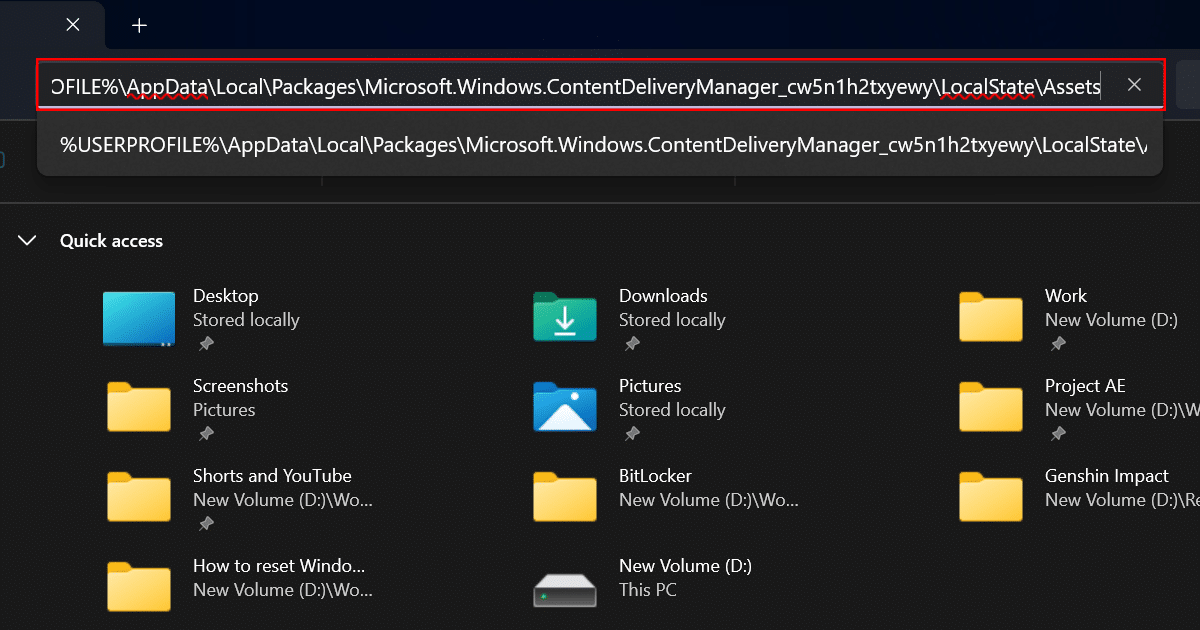Unpin the Work folder shortcut
The width and height of the screenshot is (1200, 630).
click(1057, 343)
